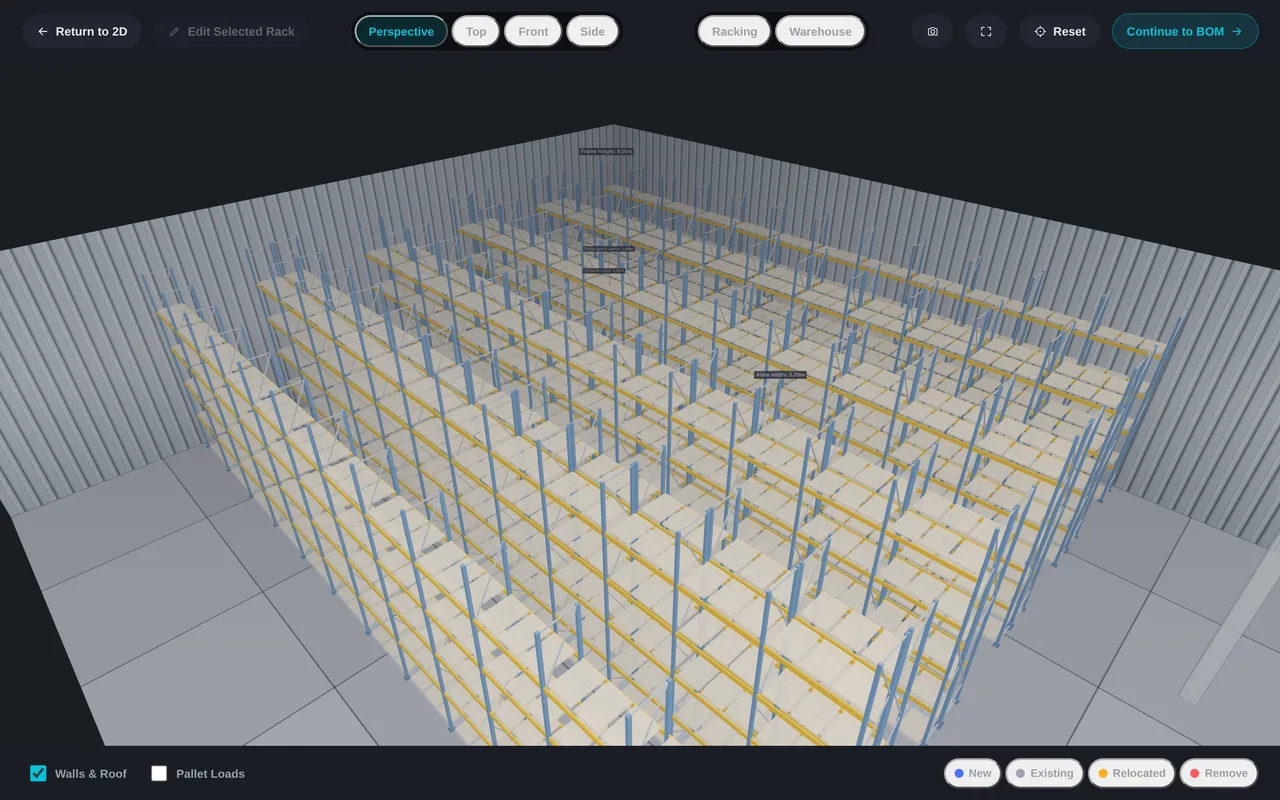The image size is (1280, 800).
Task: Switch to Top view
Action: pos(476,31)
